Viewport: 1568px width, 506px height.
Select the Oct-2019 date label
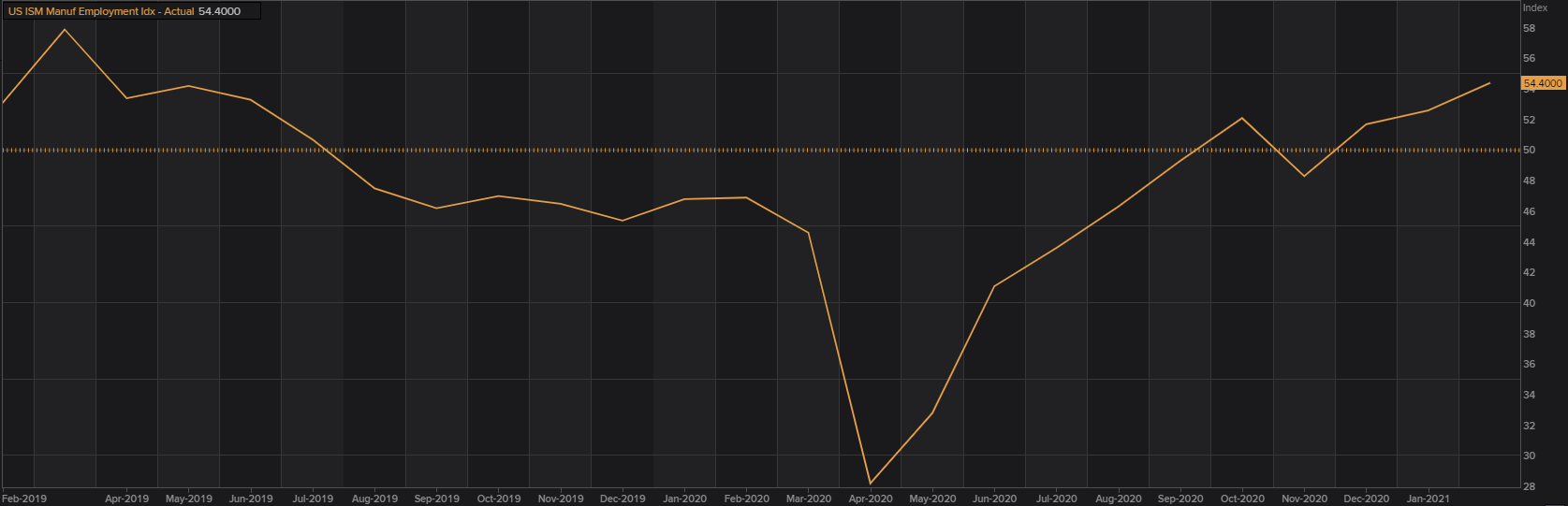(499, 499)
